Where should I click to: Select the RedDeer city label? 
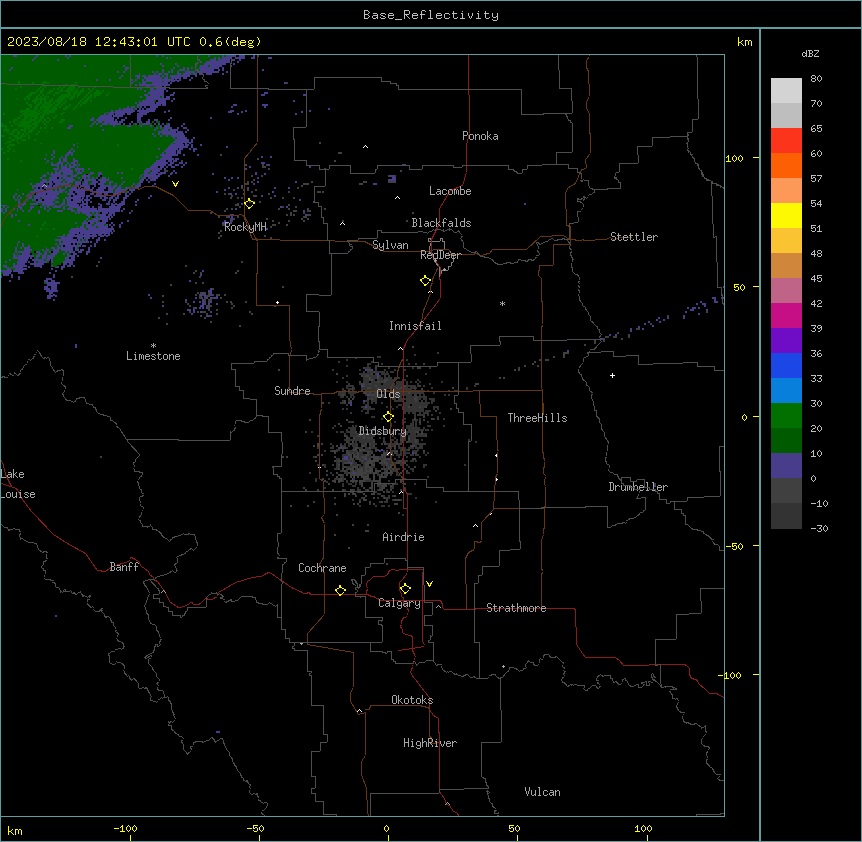[440, 255]
